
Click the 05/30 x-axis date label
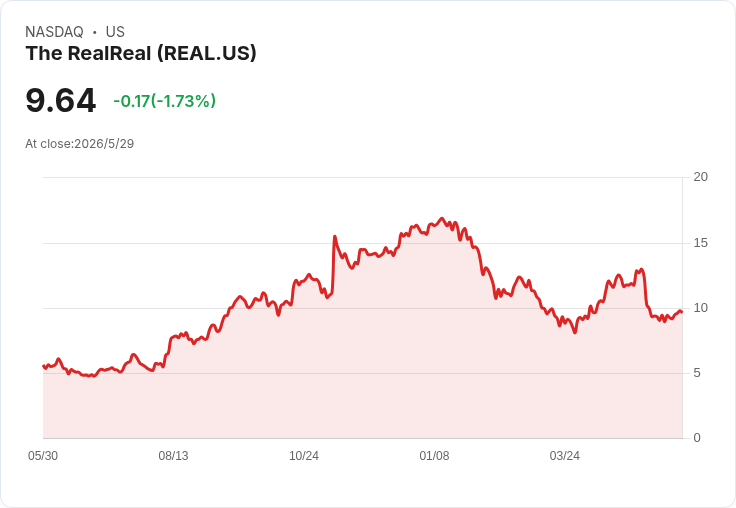coord(43,456)
